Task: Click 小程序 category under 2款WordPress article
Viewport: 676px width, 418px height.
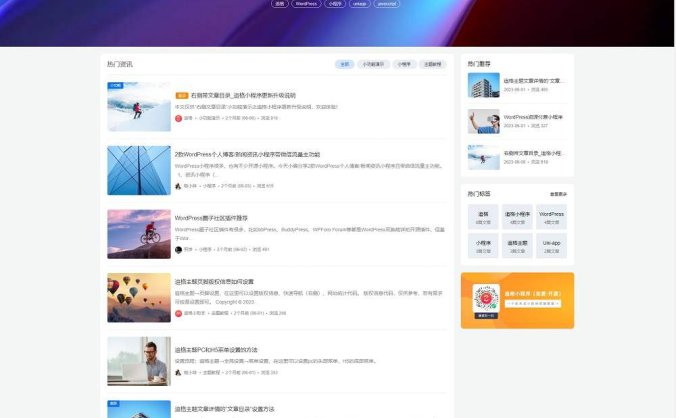Action: [x=209, y=186]
